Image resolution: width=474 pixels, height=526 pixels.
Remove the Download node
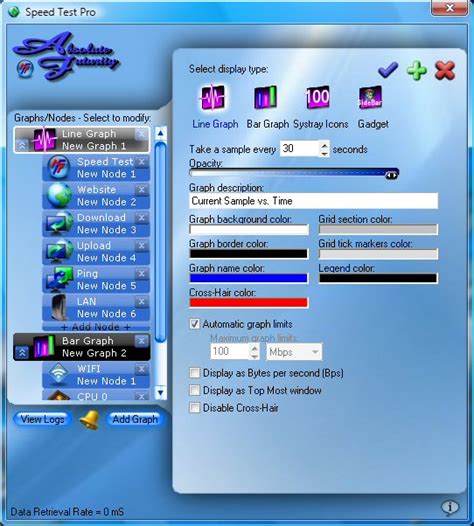(142, 217)
